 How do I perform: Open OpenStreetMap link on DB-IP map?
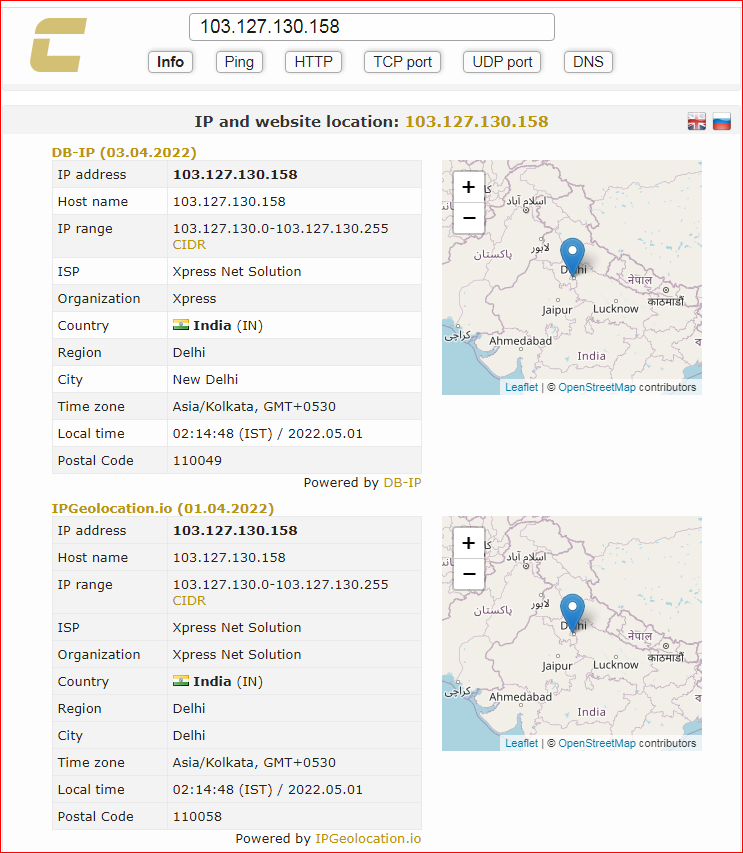click(x=597, y=387)
